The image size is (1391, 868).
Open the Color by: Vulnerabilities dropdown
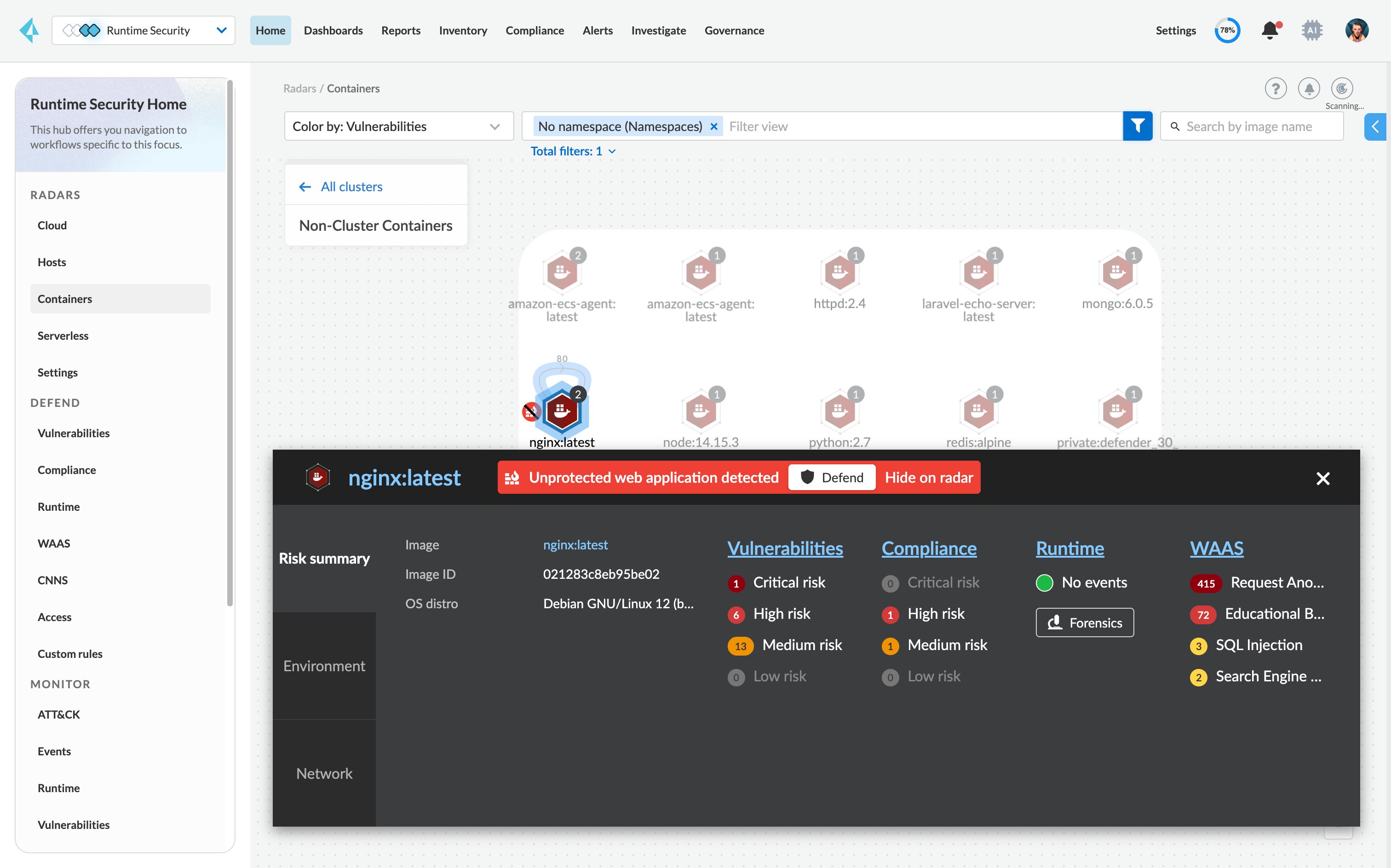[398, 126]
